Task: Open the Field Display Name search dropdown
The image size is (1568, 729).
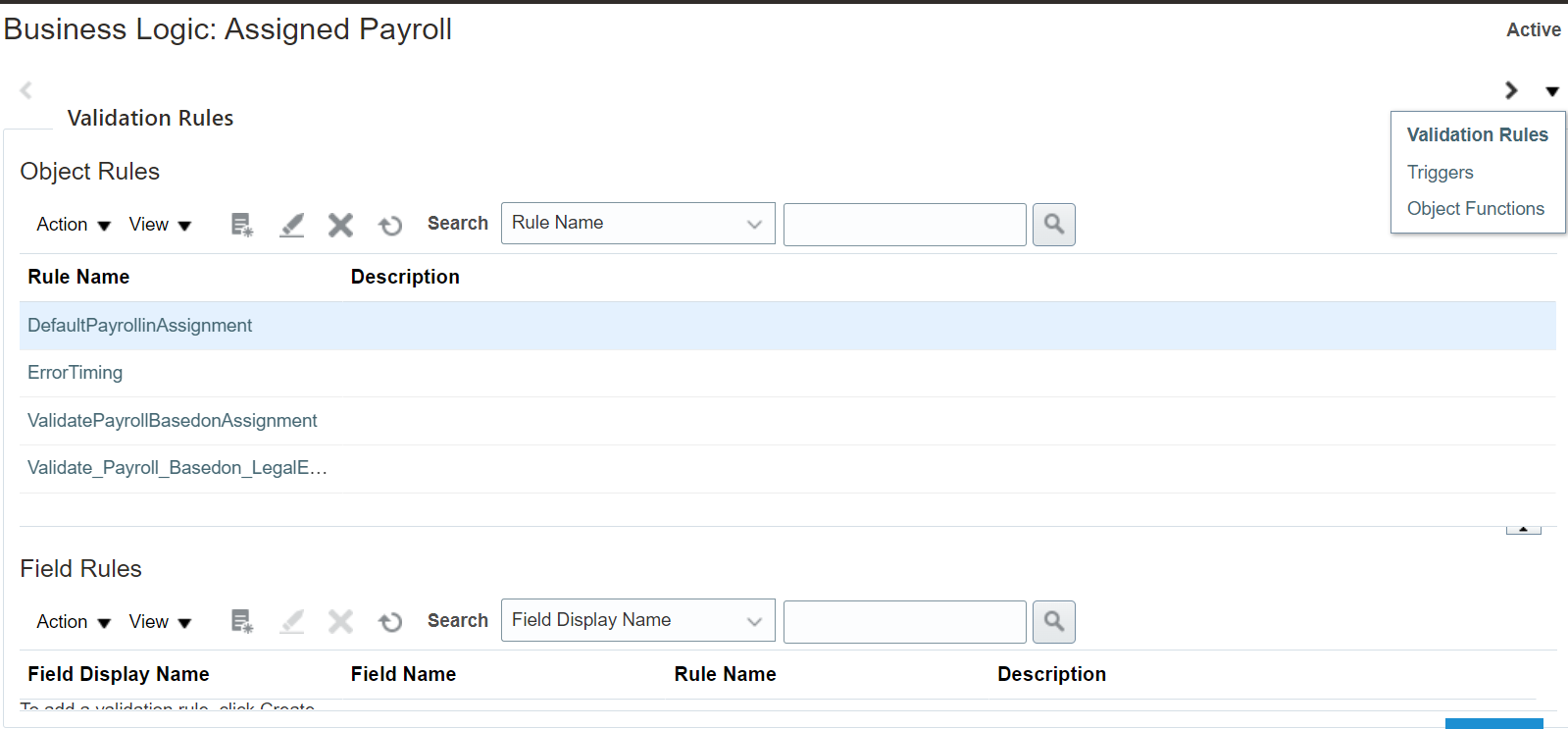Action: pyautogui.click(x=637, y=620)
